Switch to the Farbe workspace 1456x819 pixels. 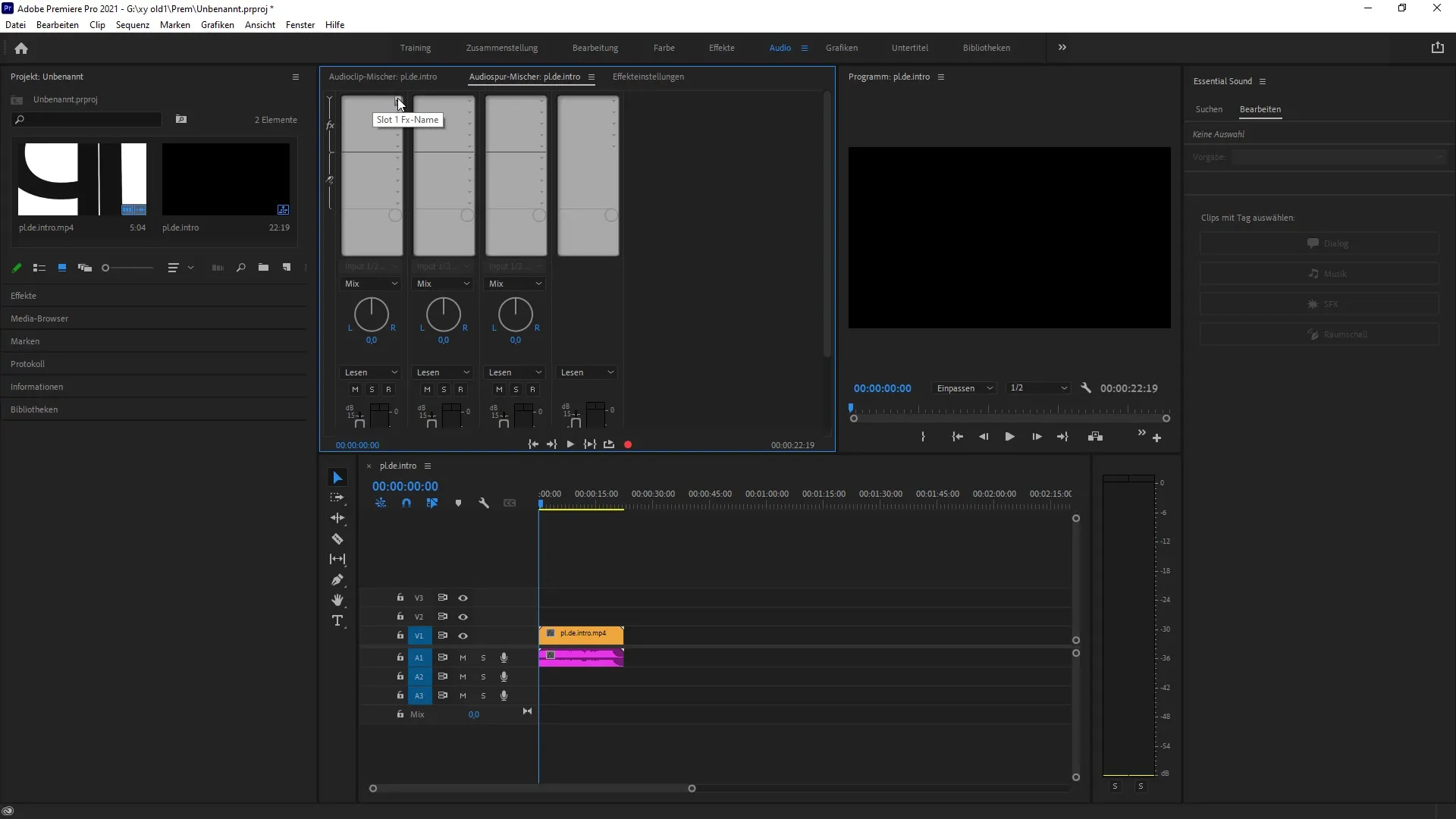(x=664, y=48)
